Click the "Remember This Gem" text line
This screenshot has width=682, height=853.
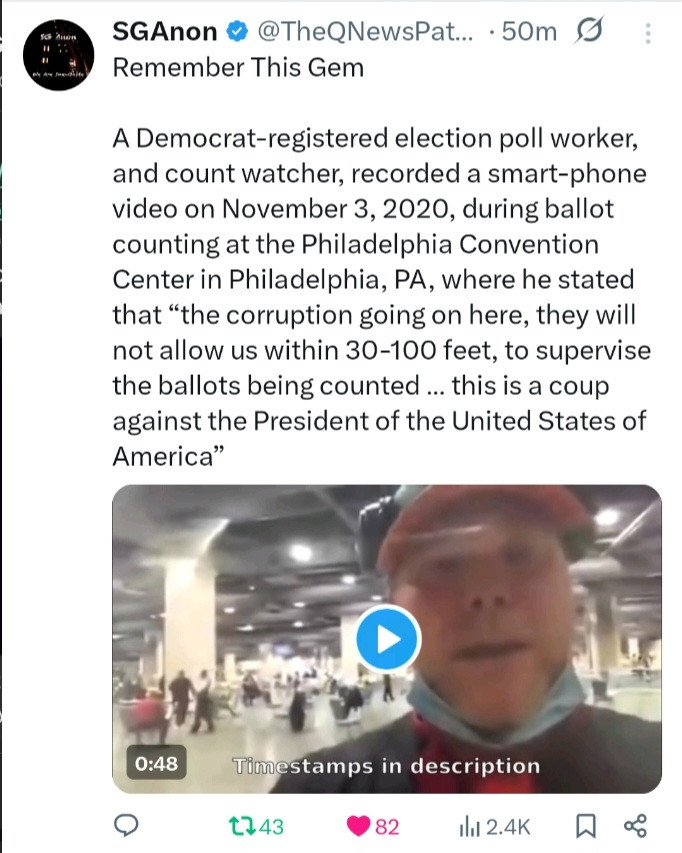tap(237, 67)
